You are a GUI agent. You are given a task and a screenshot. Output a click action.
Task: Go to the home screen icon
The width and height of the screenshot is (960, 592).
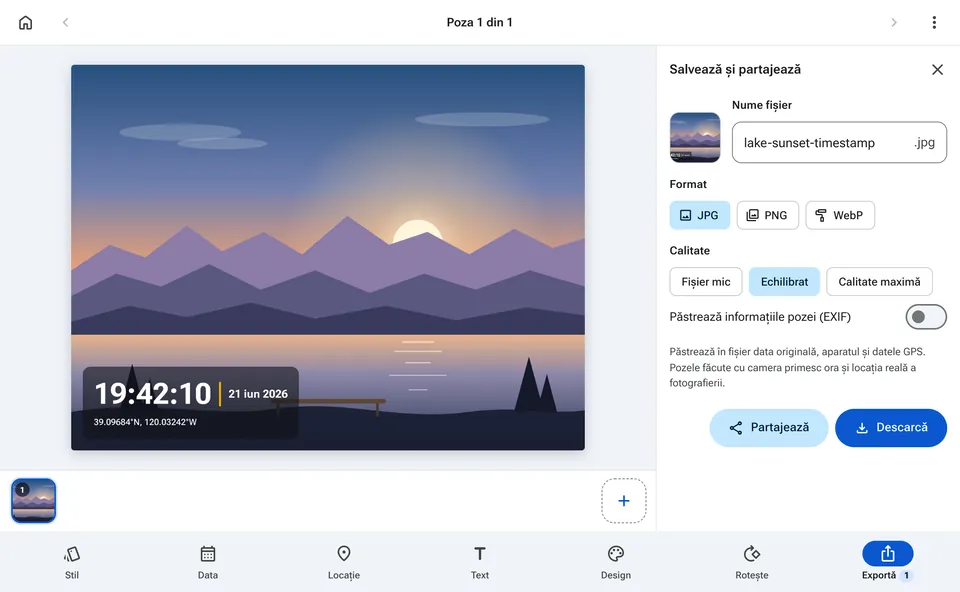pyautogui.click(x=25, y=23)
